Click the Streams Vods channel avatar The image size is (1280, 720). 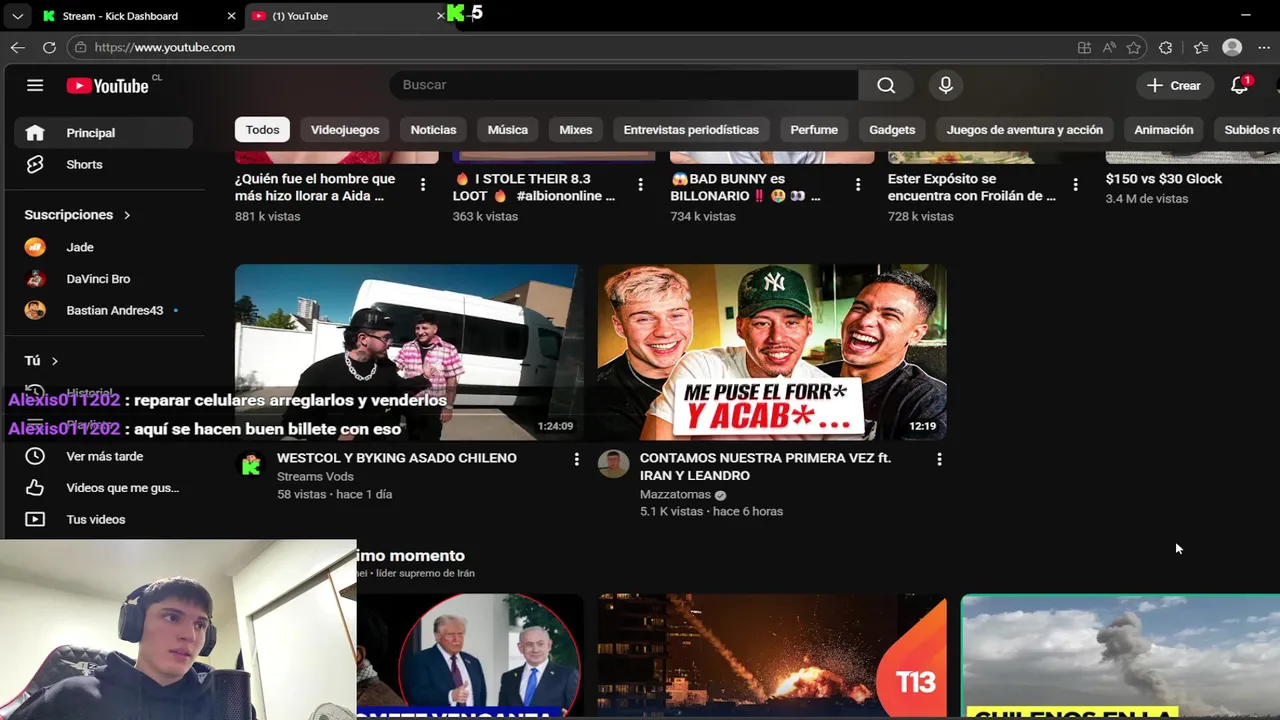click(x=251, y=464)
